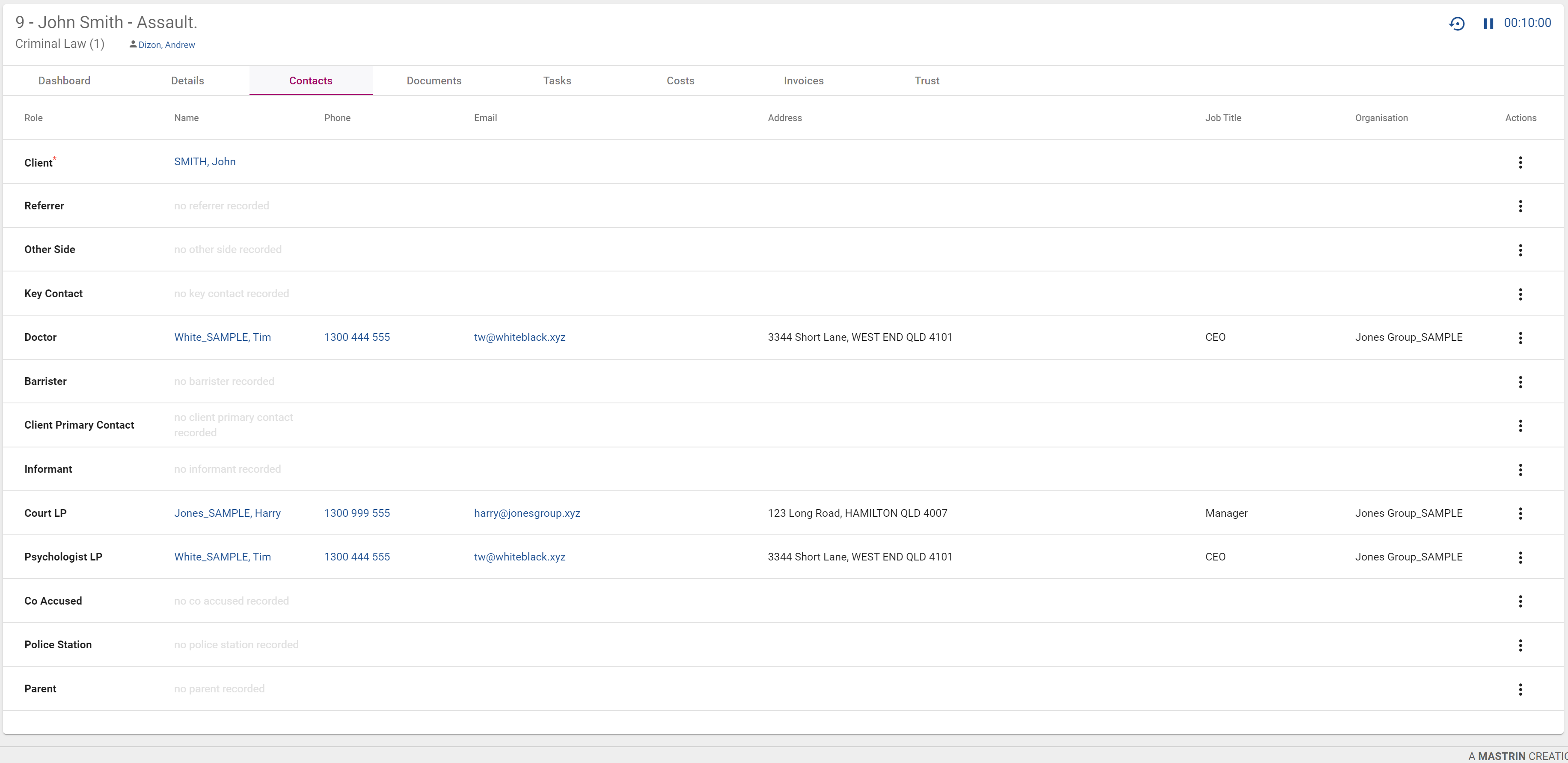Go to the Invoices tab
Viewport: 1568px width, 763px height.
tap(803, 80)
